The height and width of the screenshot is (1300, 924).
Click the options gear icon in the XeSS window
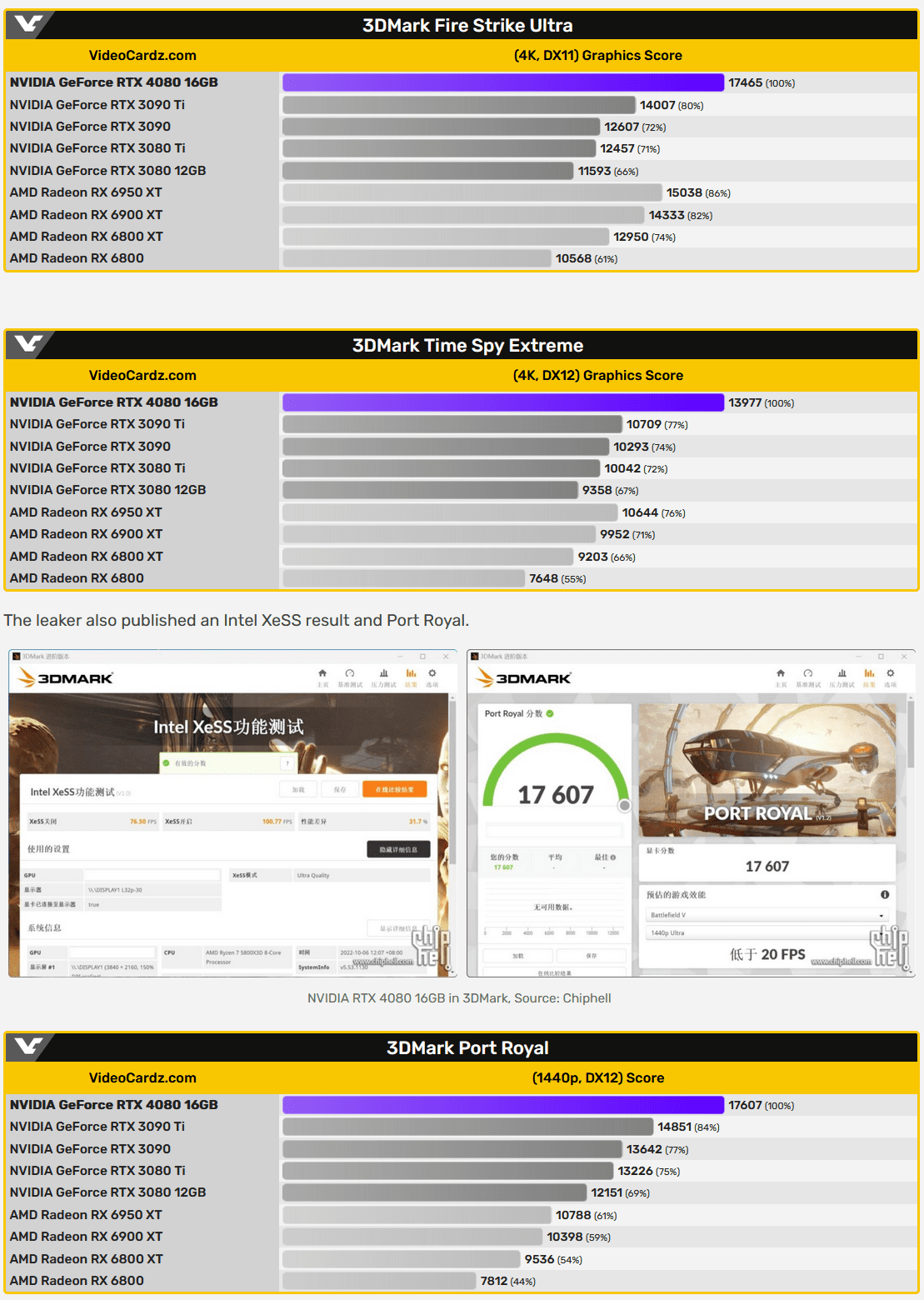click(432, 673)
